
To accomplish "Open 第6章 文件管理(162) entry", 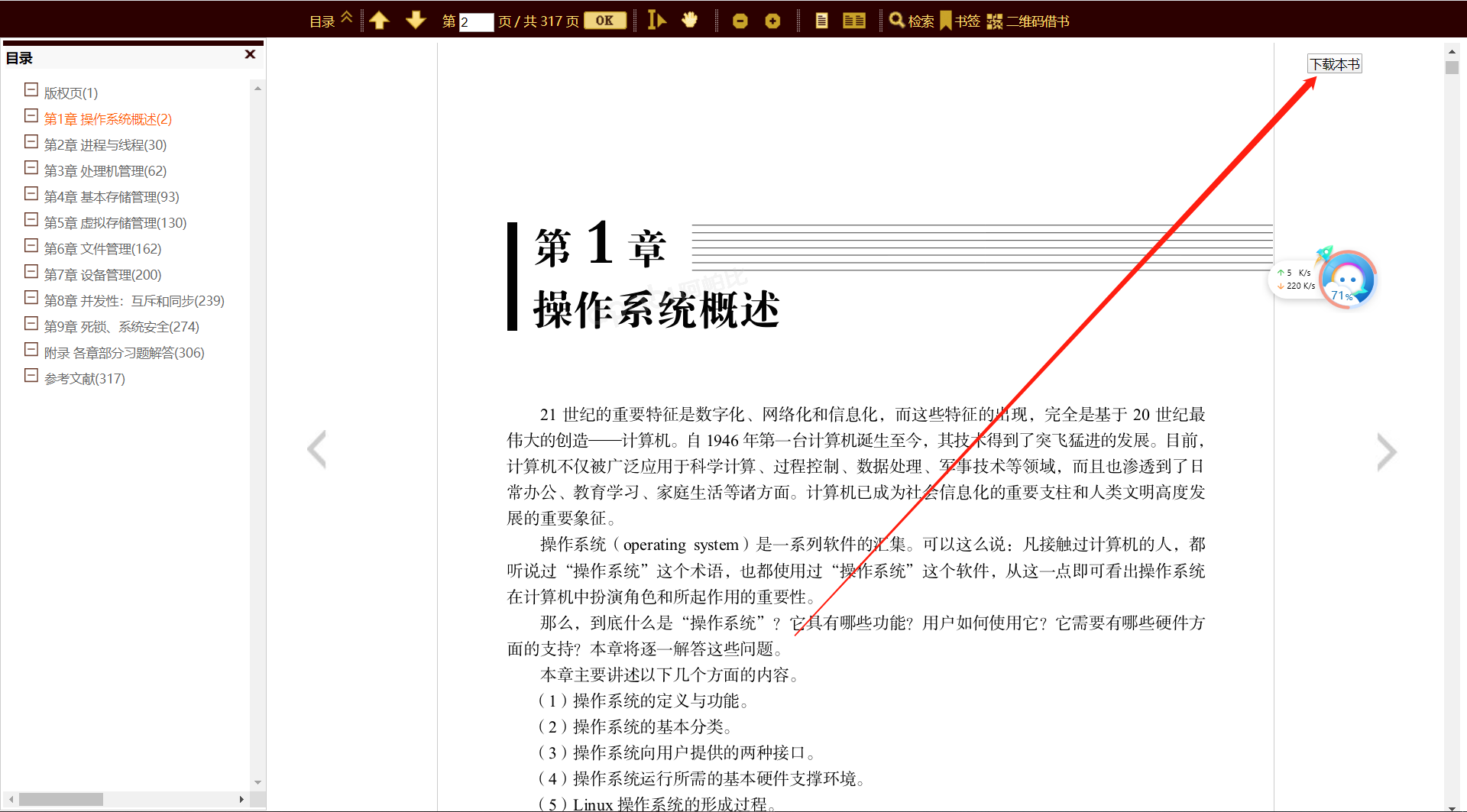I will click(x=102, y=249).
